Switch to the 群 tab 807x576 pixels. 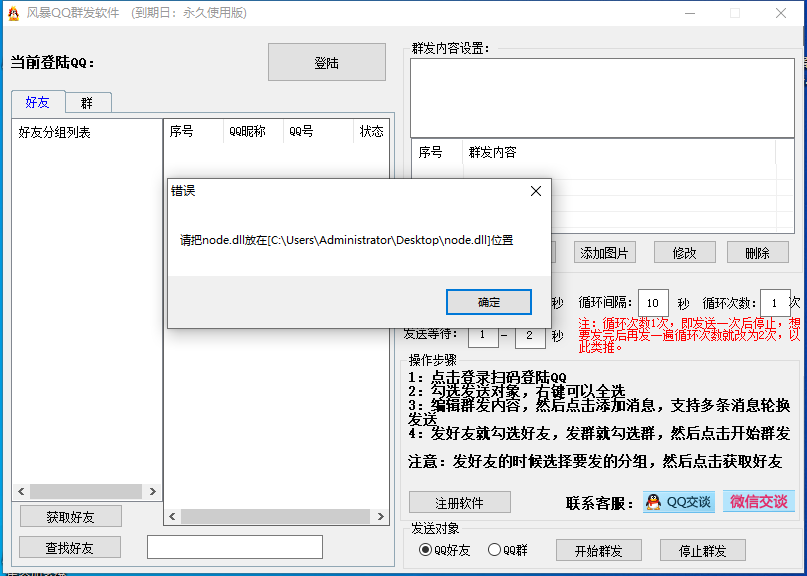coord(87,103)
